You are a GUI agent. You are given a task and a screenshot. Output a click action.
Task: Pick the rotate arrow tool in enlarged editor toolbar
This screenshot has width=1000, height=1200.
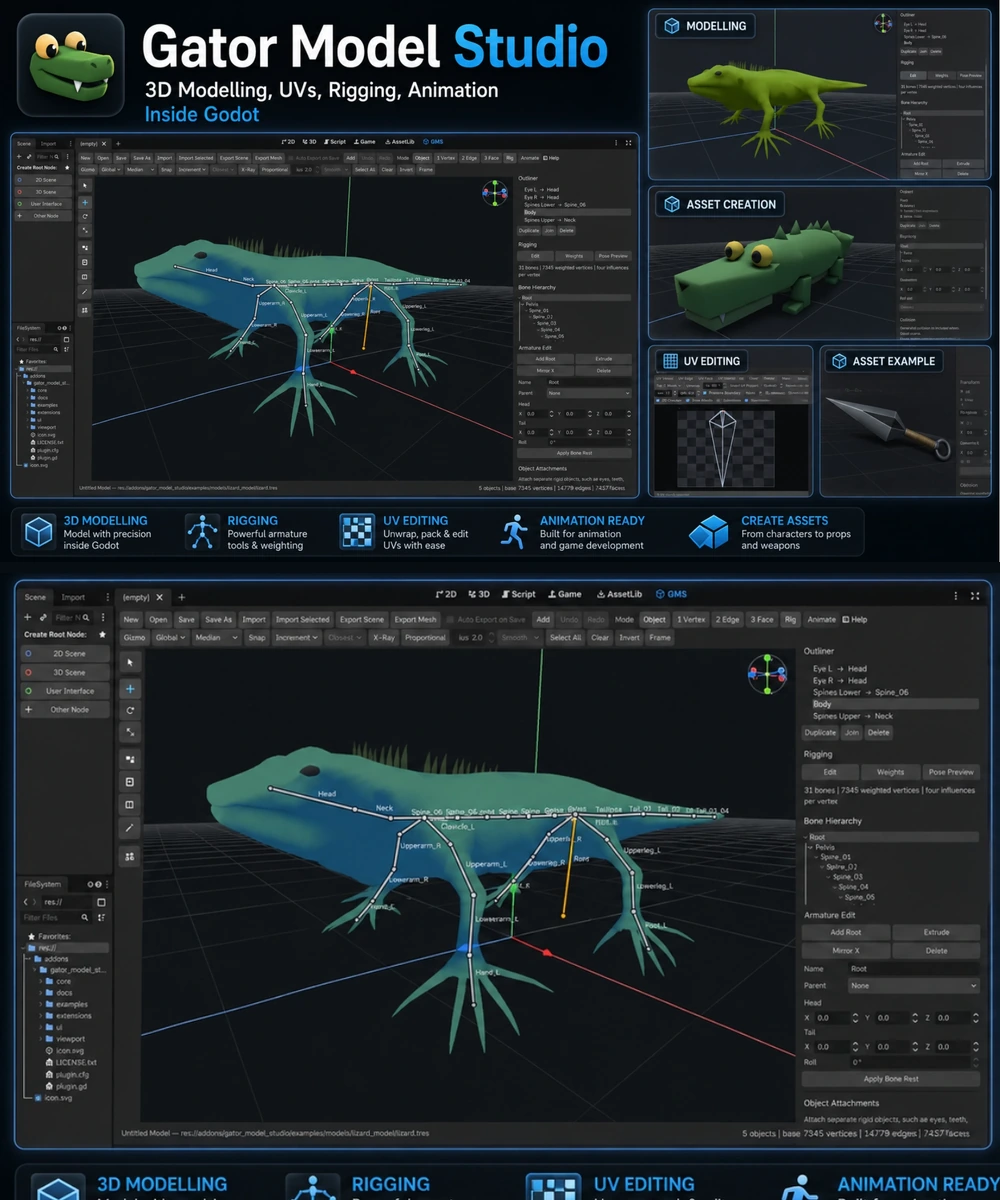coord(131,711)
